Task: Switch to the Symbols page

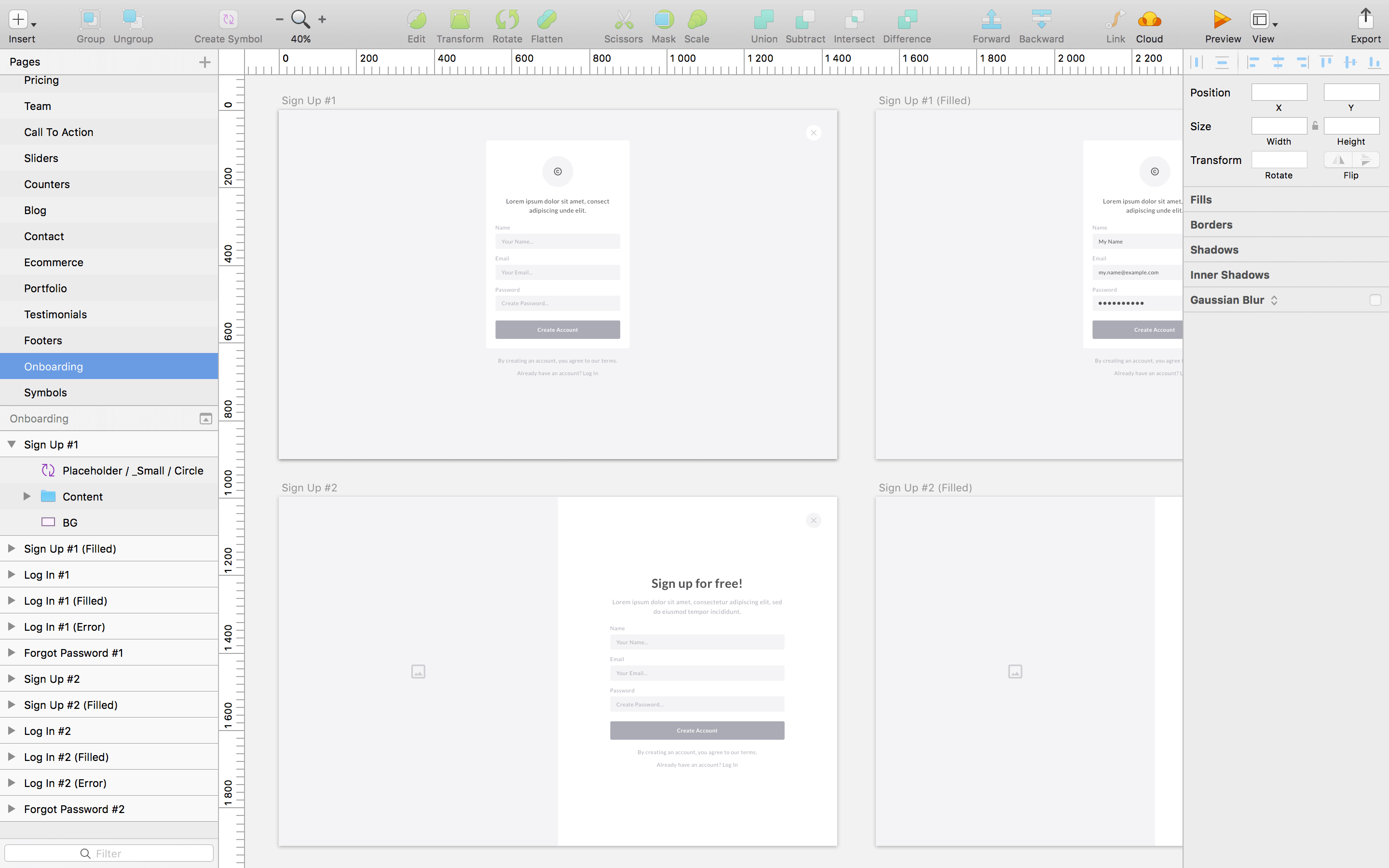Action: tap(46, 392)
